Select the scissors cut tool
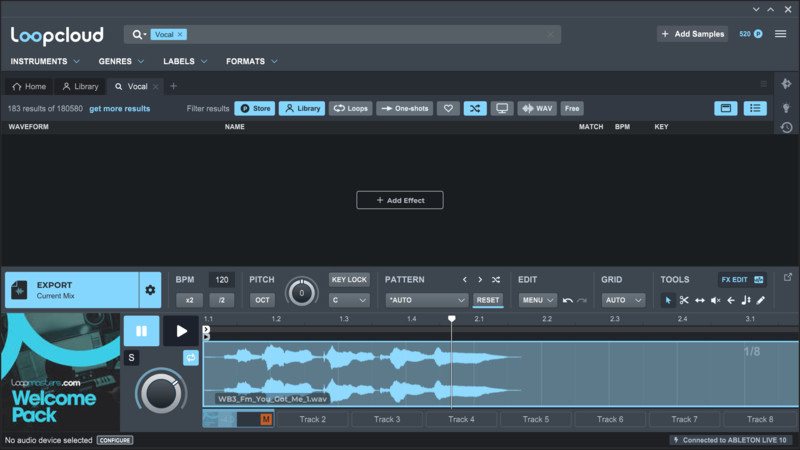 [684, 300]
